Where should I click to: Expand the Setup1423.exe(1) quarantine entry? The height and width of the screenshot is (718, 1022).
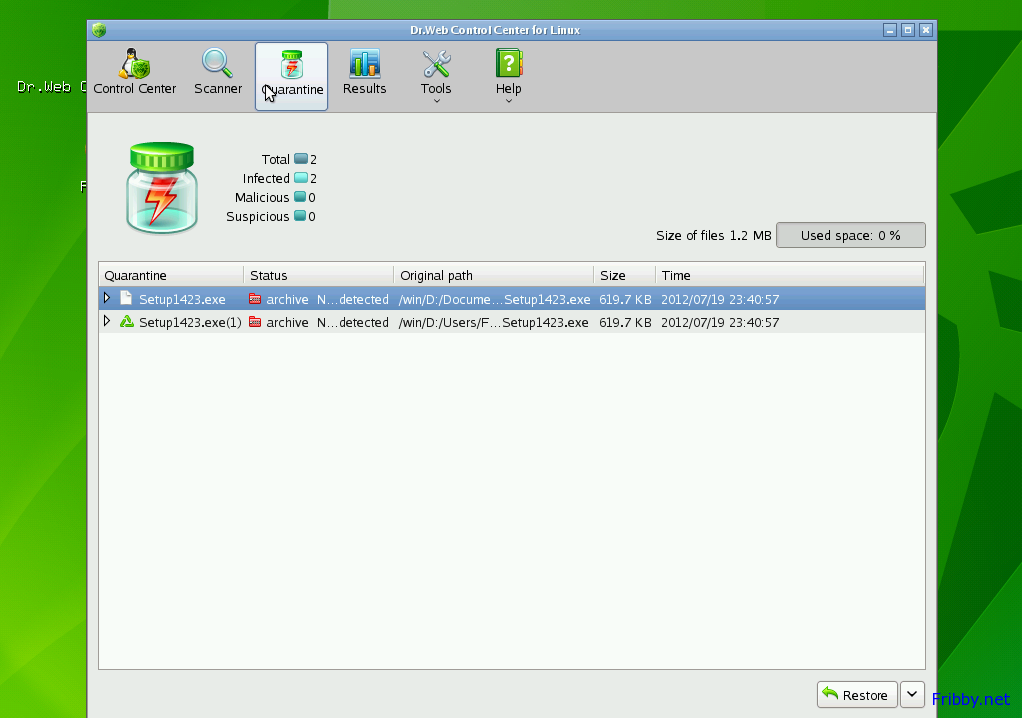point(107,321)
